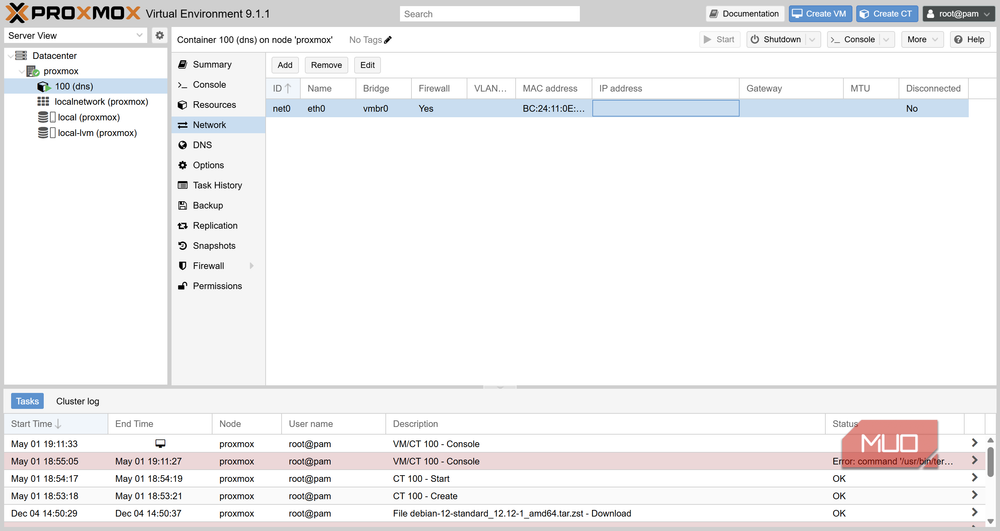This screenshot has height=531, width=1000.
Task: Sort tasks by Start Time column
Action: click(56, 424)
